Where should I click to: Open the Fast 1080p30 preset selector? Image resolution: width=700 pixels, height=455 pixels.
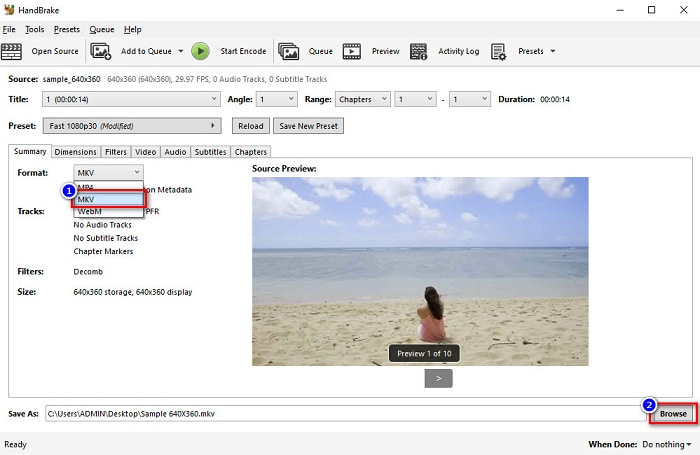(x=132, y=126)
